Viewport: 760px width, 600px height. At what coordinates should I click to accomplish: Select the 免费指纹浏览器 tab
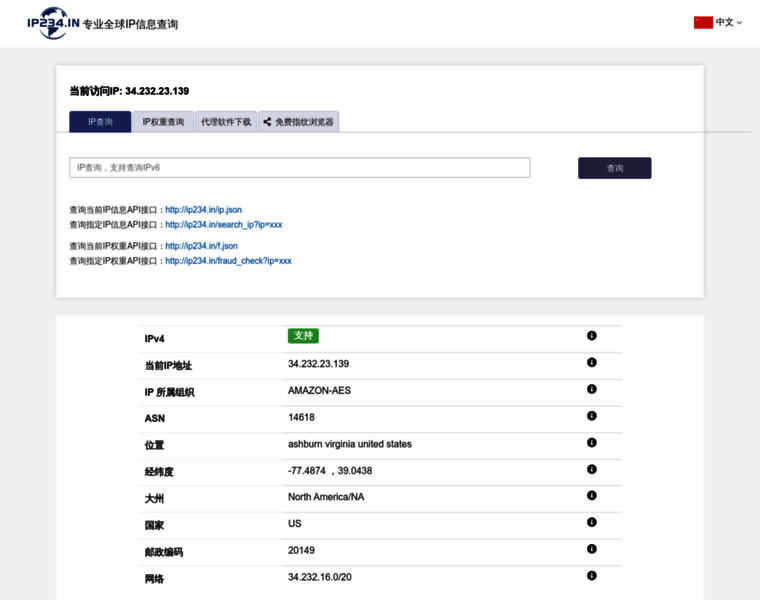[299, 122]
